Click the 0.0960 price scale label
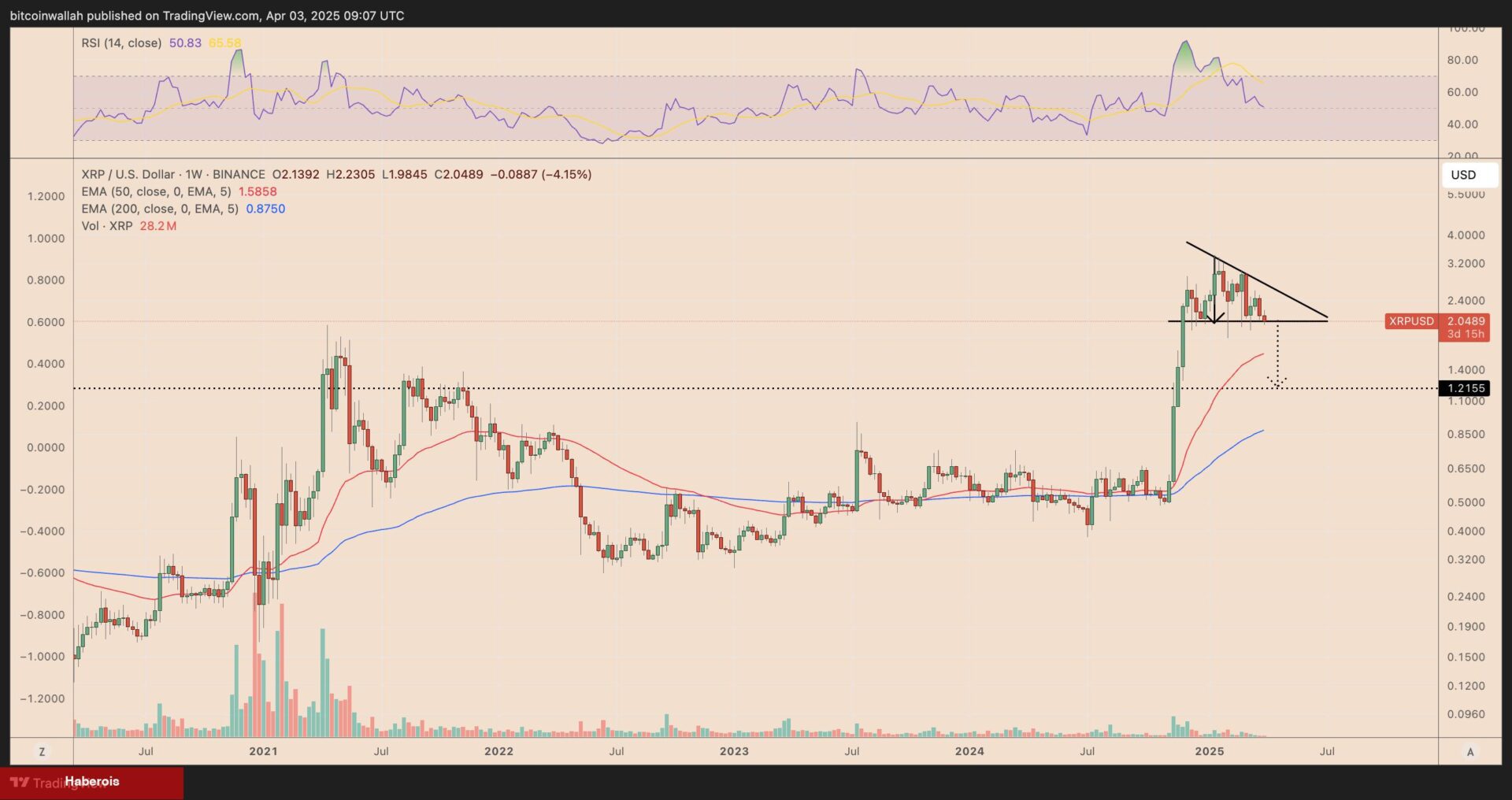The image size is (1512, 800). 1466,715
